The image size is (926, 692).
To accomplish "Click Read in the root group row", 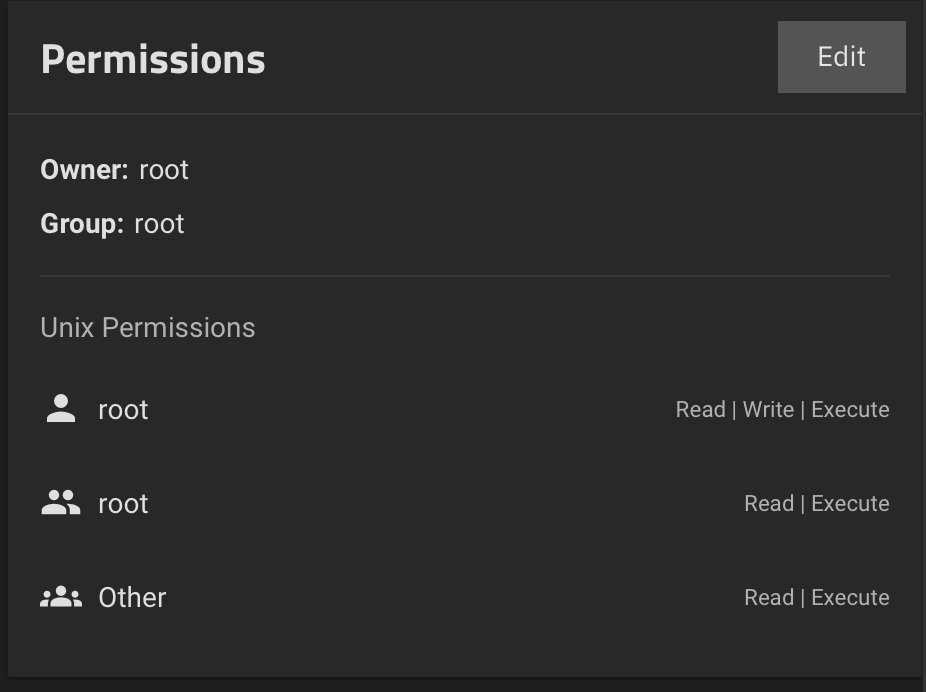I will point(769,504).
